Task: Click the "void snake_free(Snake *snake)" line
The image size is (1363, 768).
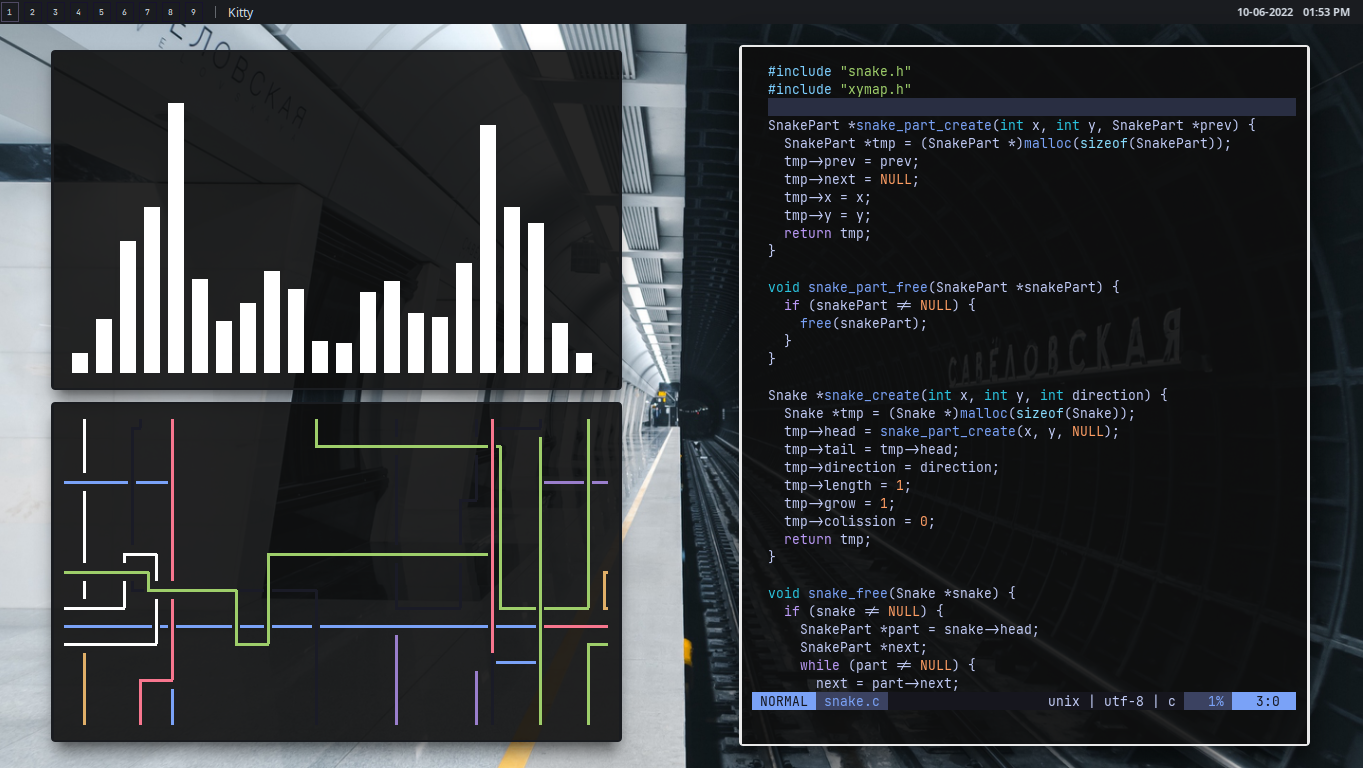Action: (x=892, y=593)
